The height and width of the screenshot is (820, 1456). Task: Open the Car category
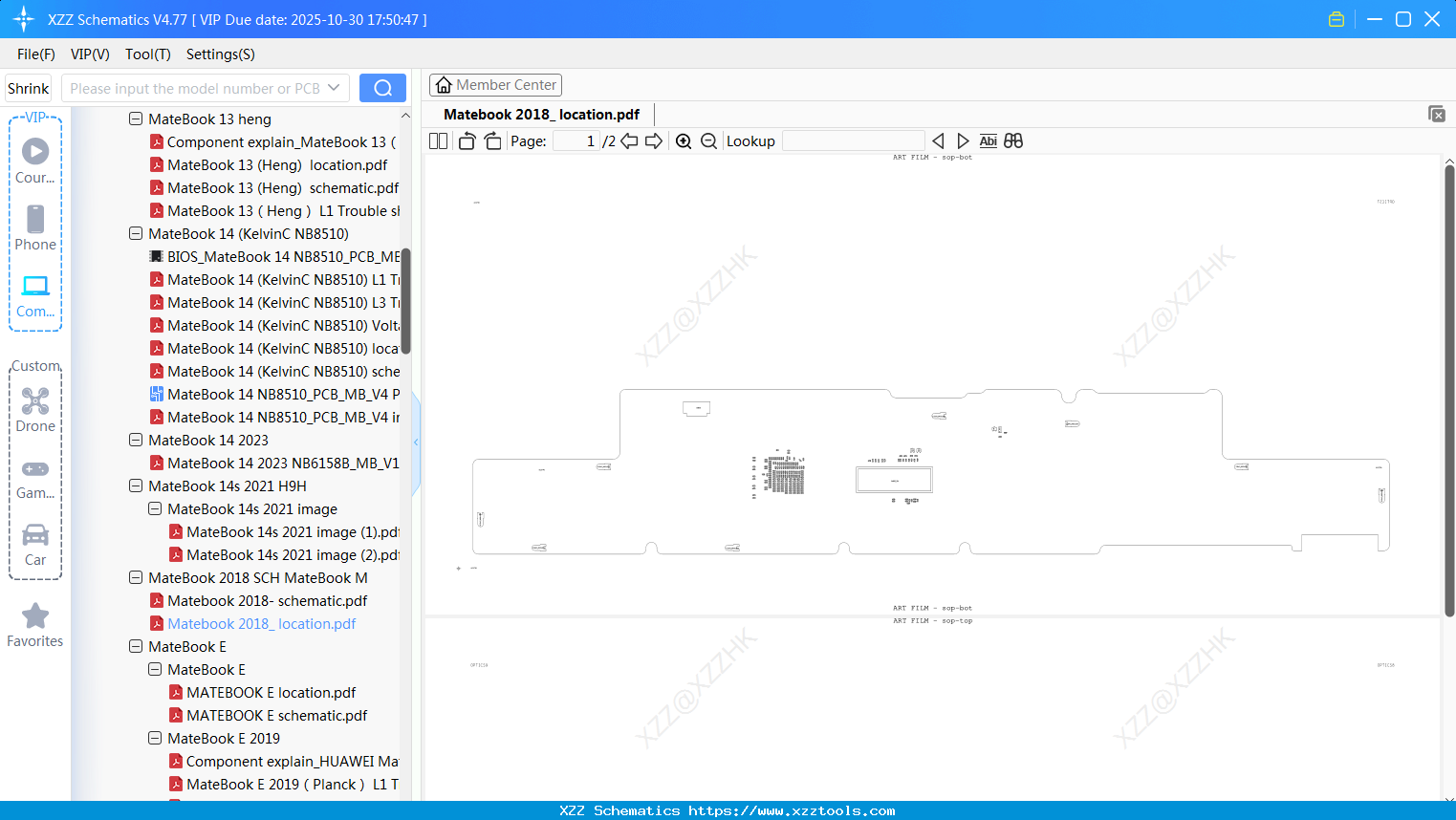35,545
